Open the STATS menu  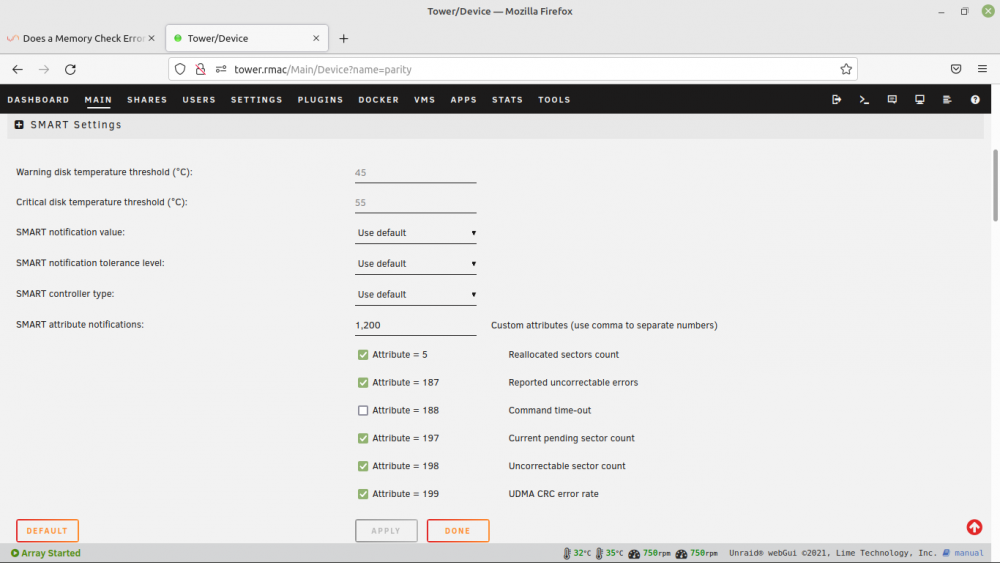(507, 99)
